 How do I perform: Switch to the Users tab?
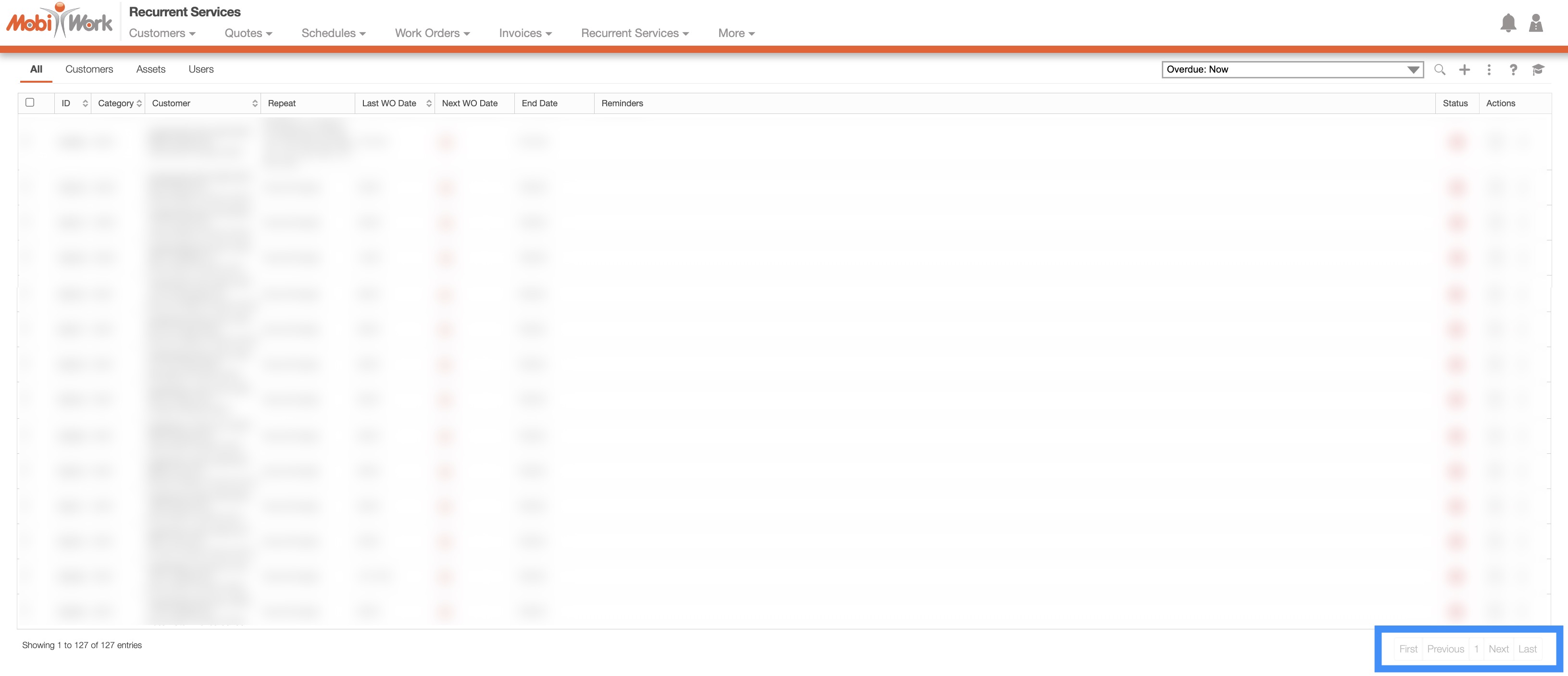pos(201,69)
